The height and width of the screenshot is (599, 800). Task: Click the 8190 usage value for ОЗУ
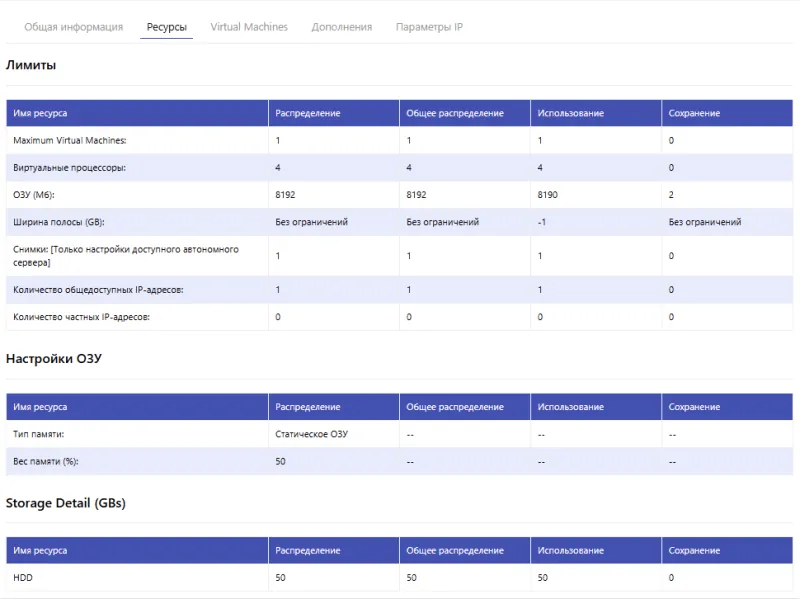(x=548, y=195)
